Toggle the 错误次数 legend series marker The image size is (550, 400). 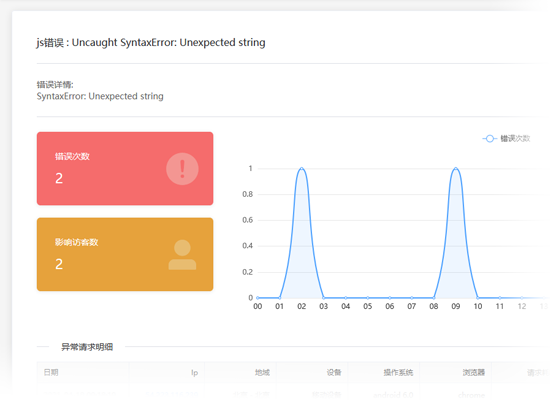tap(490, 139)
